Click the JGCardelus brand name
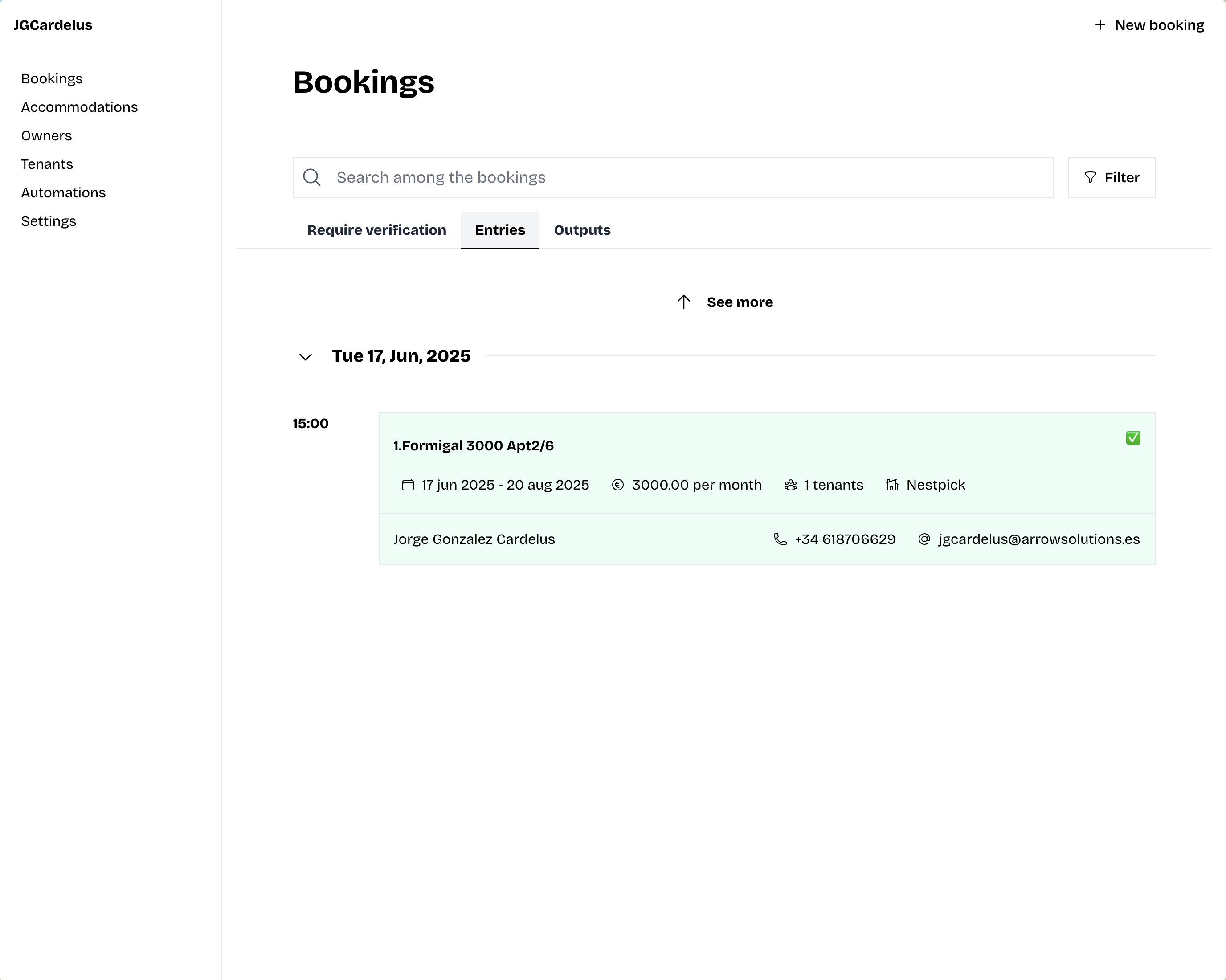 [53, 25]
